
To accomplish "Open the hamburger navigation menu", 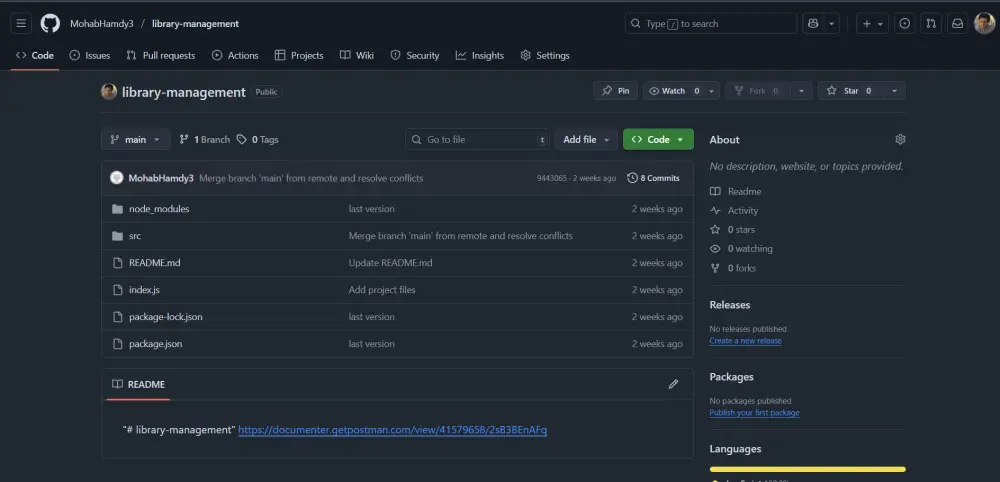I will coord(21,24).
